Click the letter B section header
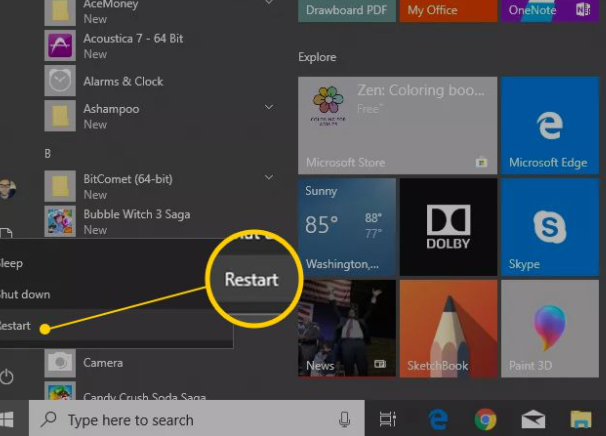Viewport: 606px width, 436px height. tap(48, 154)
